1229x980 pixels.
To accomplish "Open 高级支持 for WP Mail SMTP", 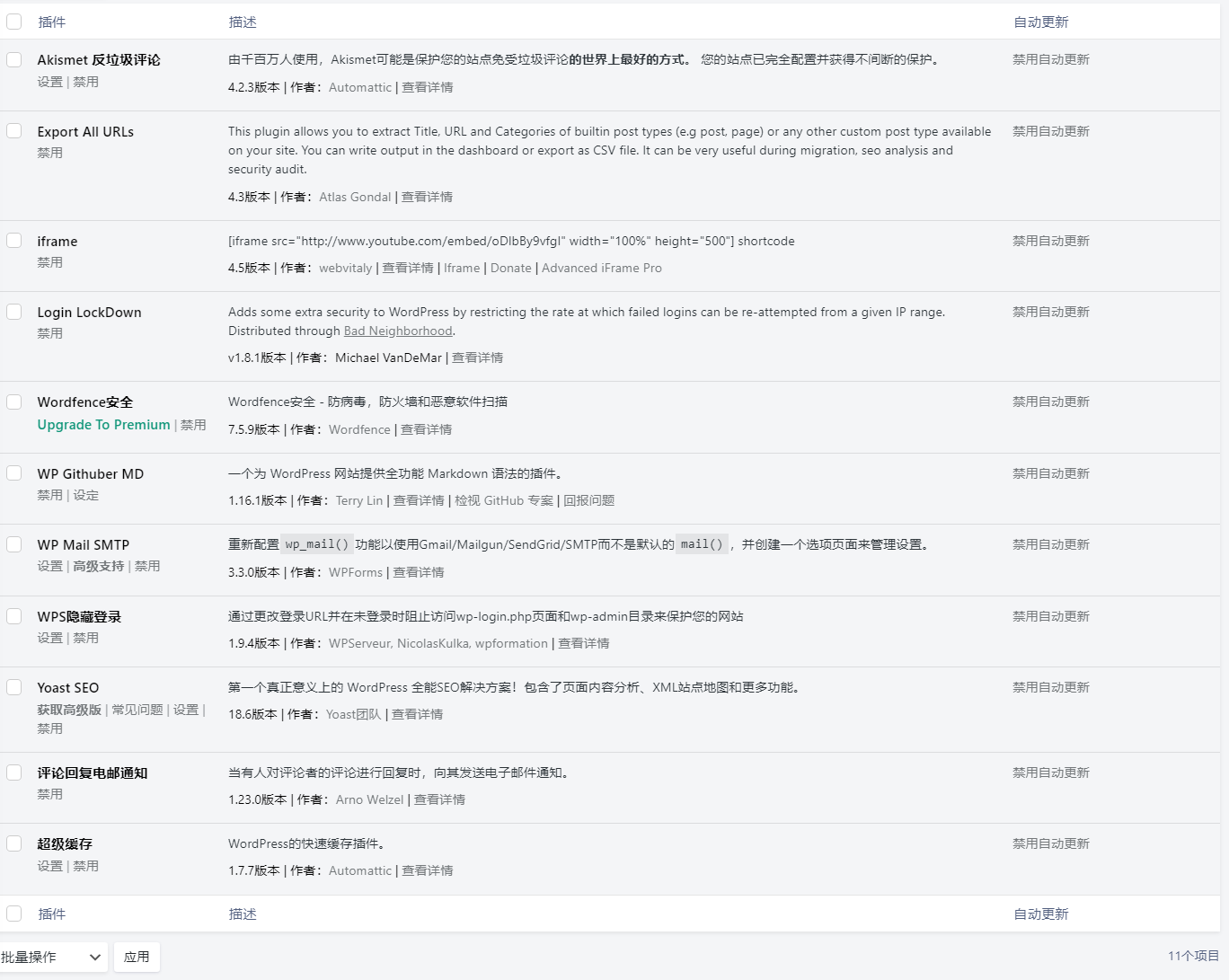I will point(98,566).
